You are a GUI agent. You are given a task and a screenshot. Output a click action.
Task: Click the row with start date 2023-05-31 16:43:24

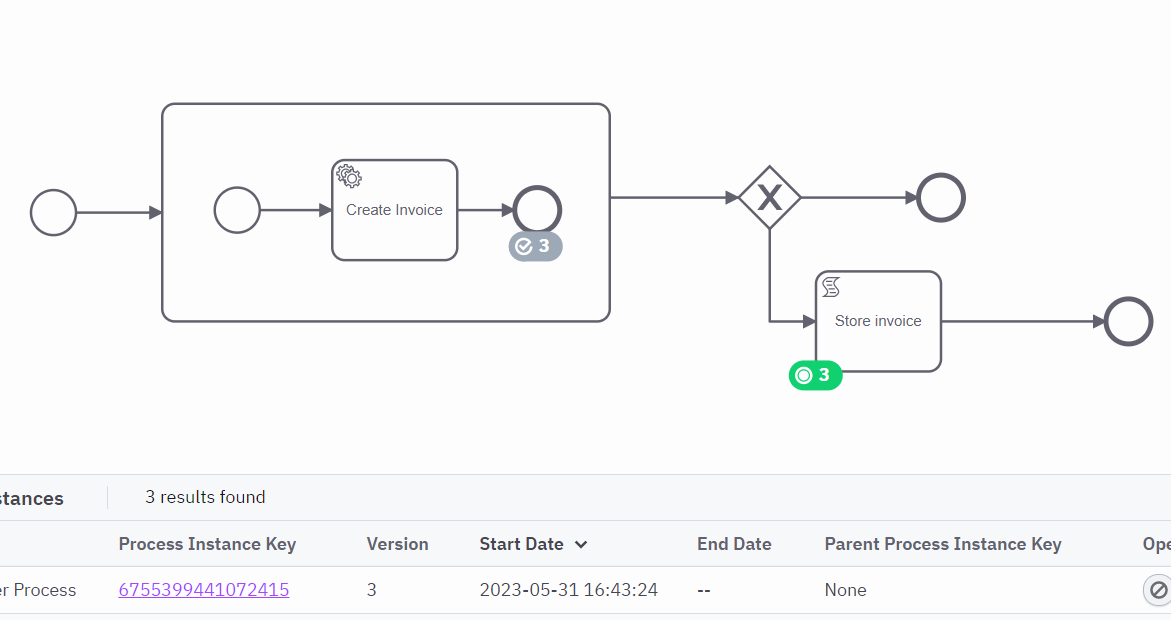[x=586, y=590]
